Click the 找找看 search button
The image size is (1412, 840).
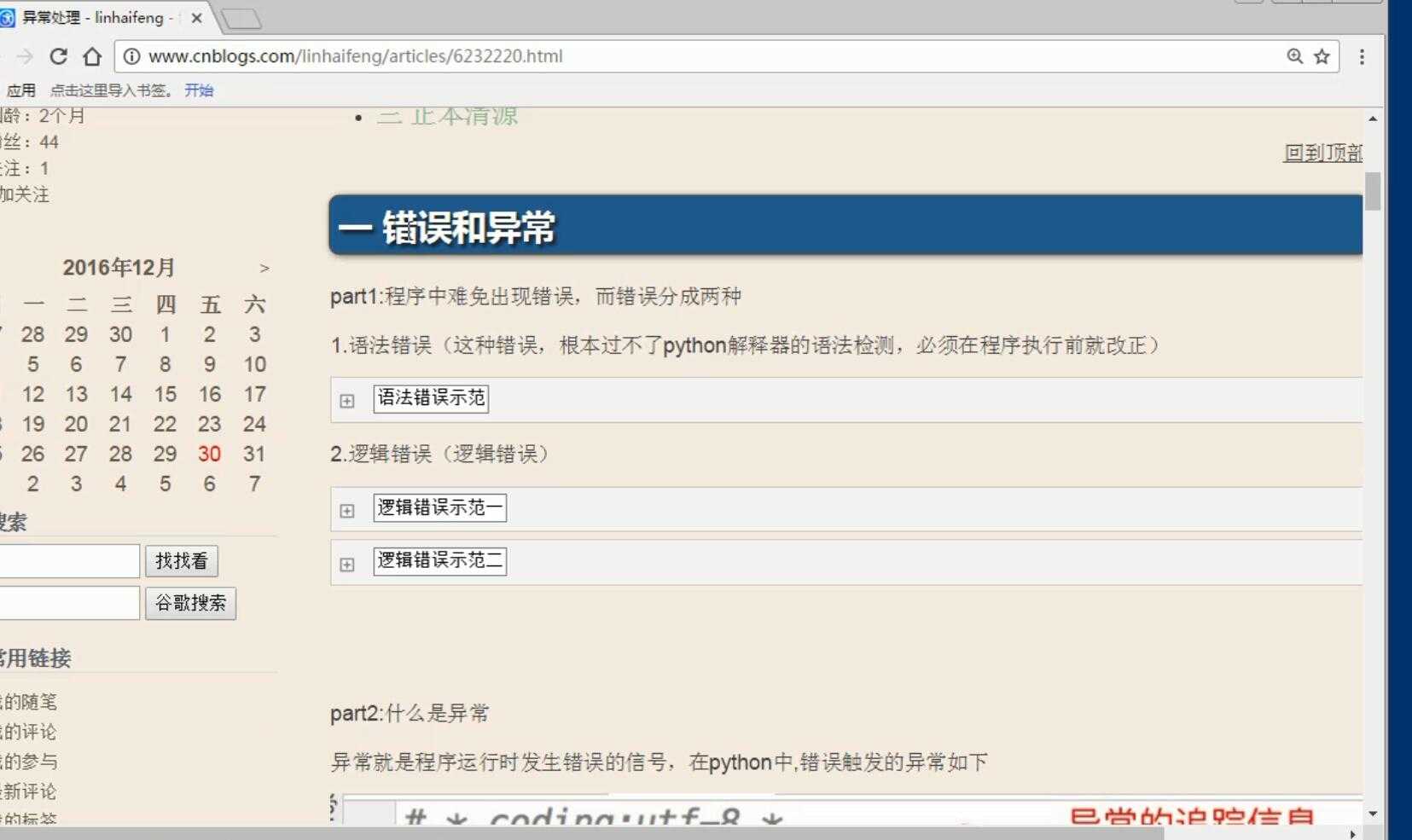tap(182, 560)
